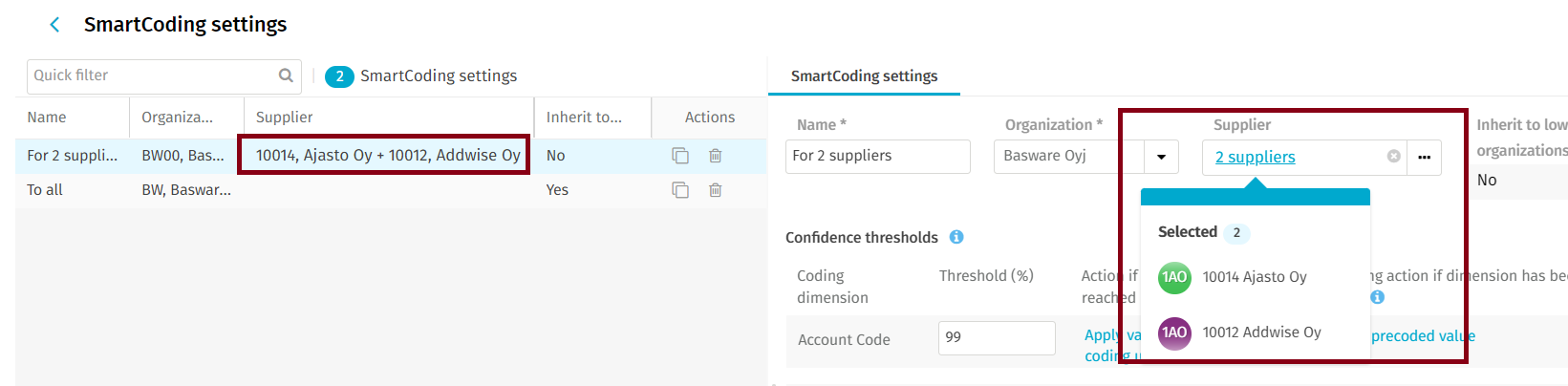Delete the 'To all' setting row
This screenshot has height=386, width=1568.
click(x=715, y=190)
